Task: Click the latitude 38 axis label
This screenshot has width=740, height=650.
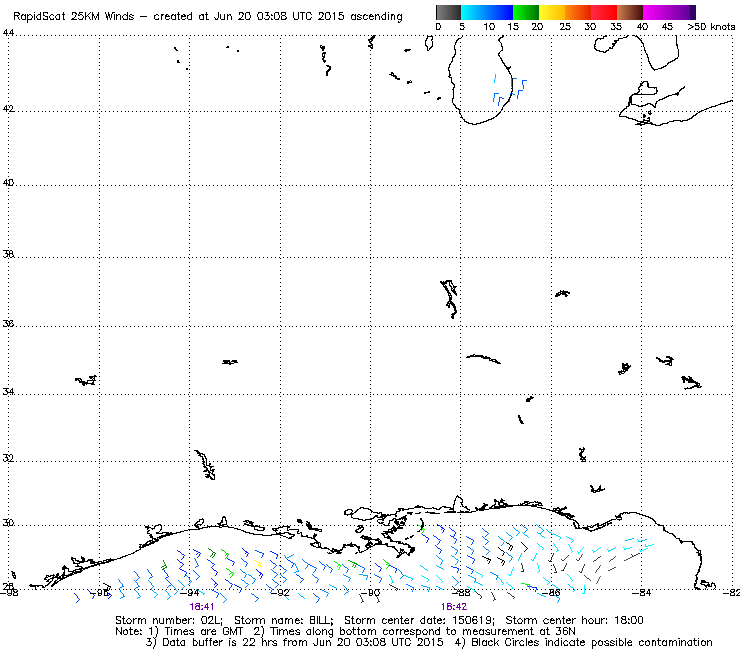Action: click(8, 254)
